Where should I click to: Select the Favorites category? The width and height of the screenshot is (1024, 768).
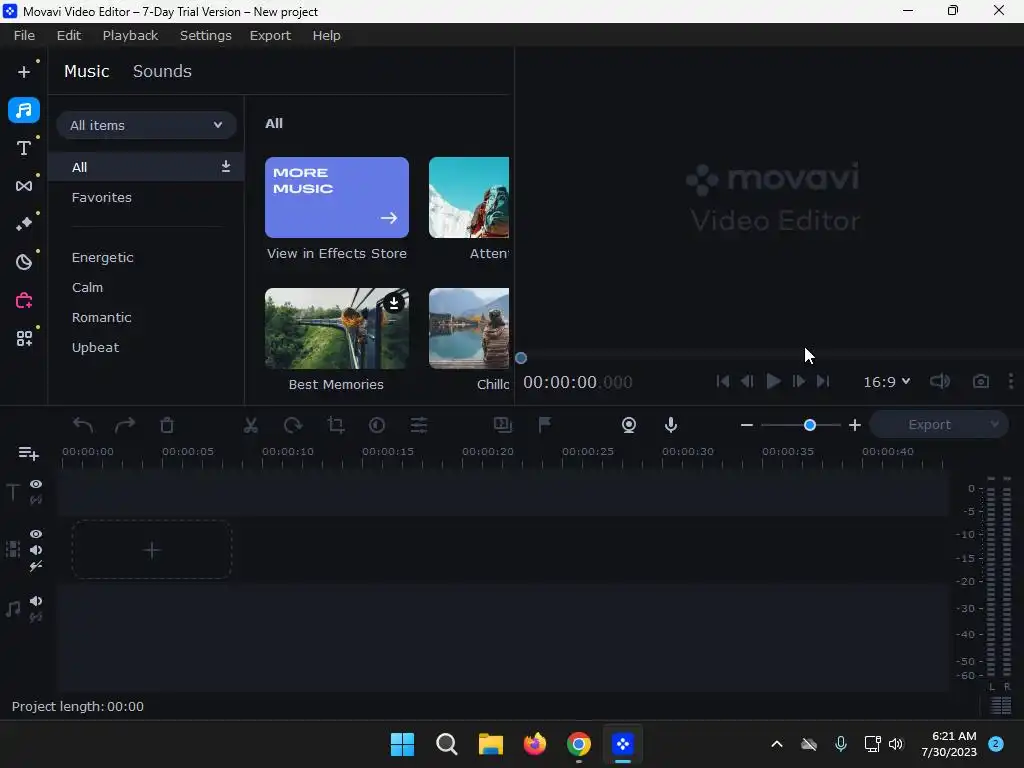101,197
